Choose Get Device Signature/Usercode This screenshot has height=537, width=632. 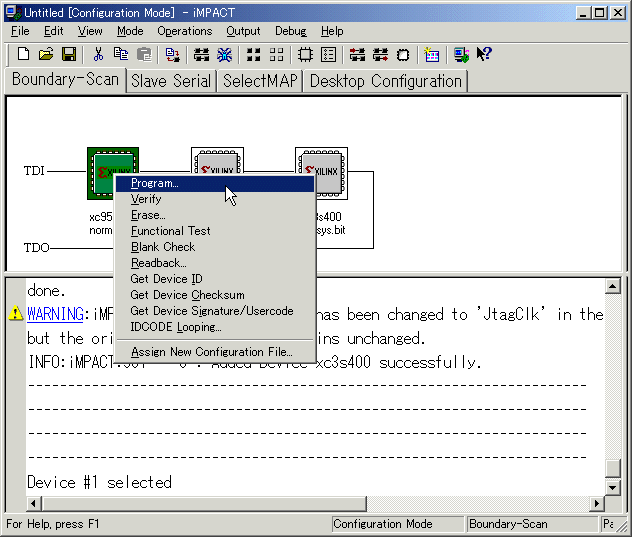coord(215,311)
